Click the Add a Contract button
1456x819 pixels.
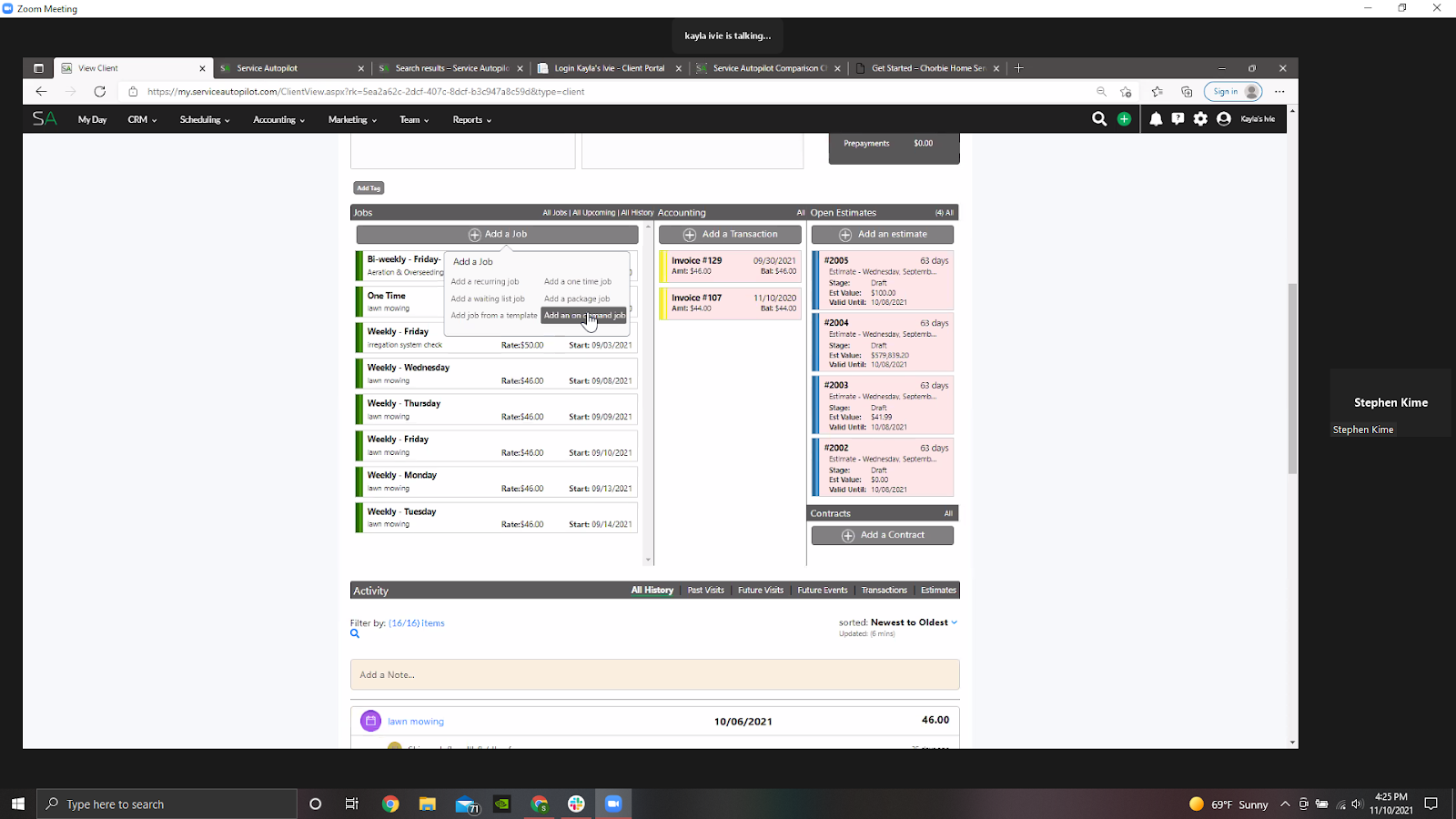point(883,535)
